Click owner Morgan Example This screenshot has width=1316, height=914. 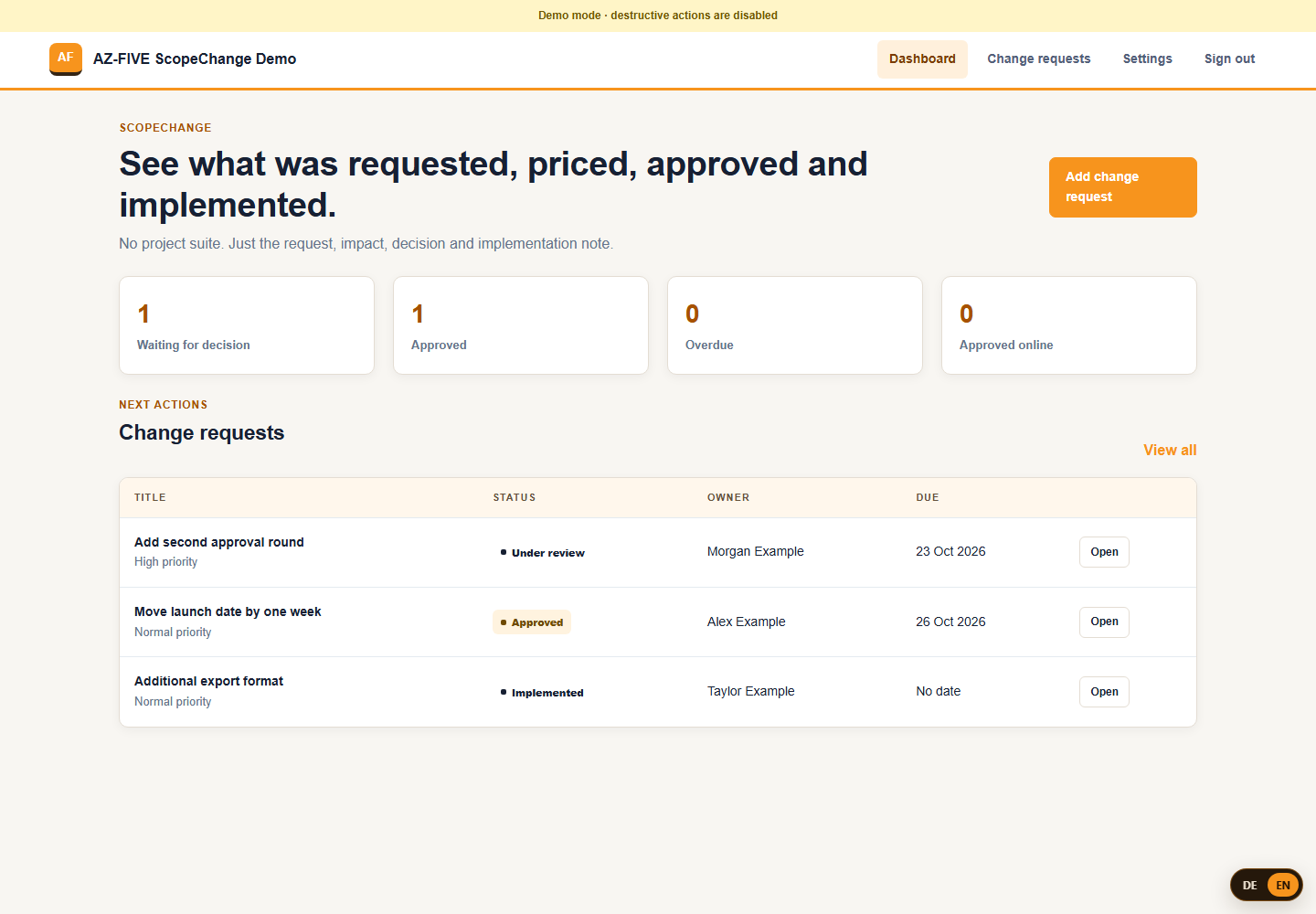click(756, 551)
